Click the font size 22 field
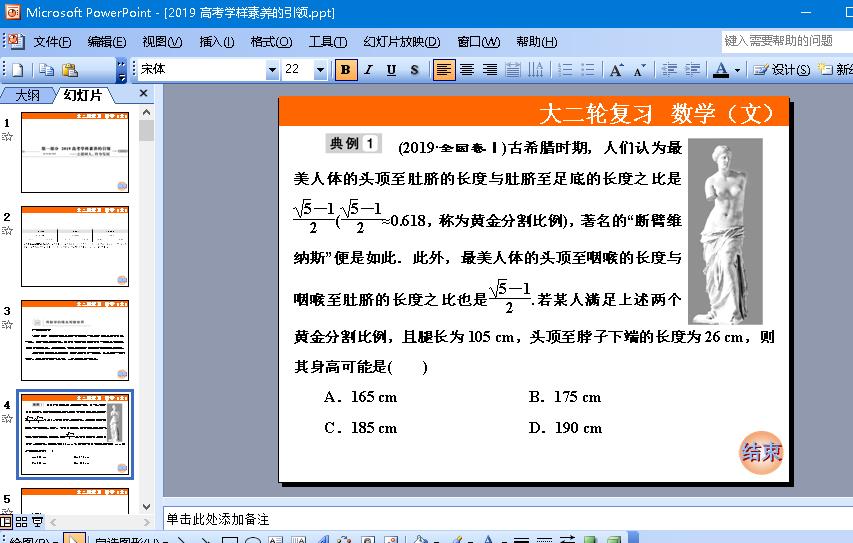The height and width of the screenshot is (543, 853). (x=298, y=69)
